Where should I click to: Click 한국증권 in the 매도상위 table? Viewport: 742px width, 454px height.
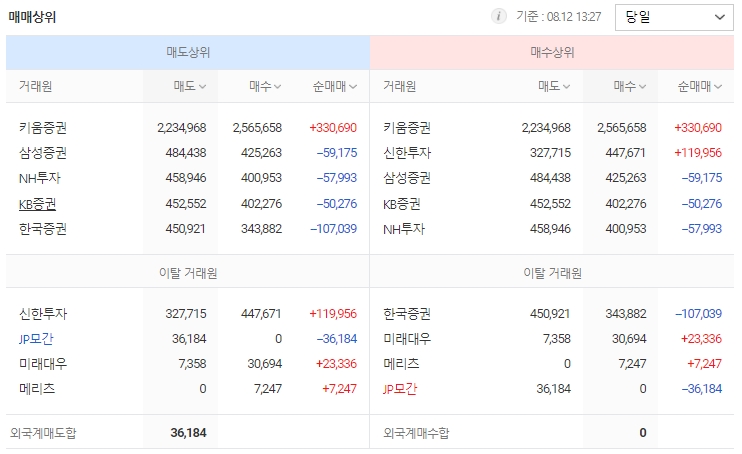[x=43, y=229]
